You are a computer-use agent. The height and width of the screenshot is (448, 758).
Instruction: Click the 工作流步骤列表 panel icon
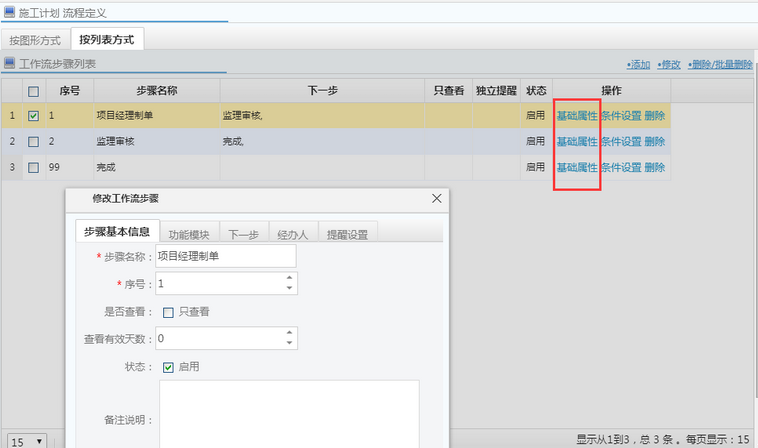coord(9,64)
